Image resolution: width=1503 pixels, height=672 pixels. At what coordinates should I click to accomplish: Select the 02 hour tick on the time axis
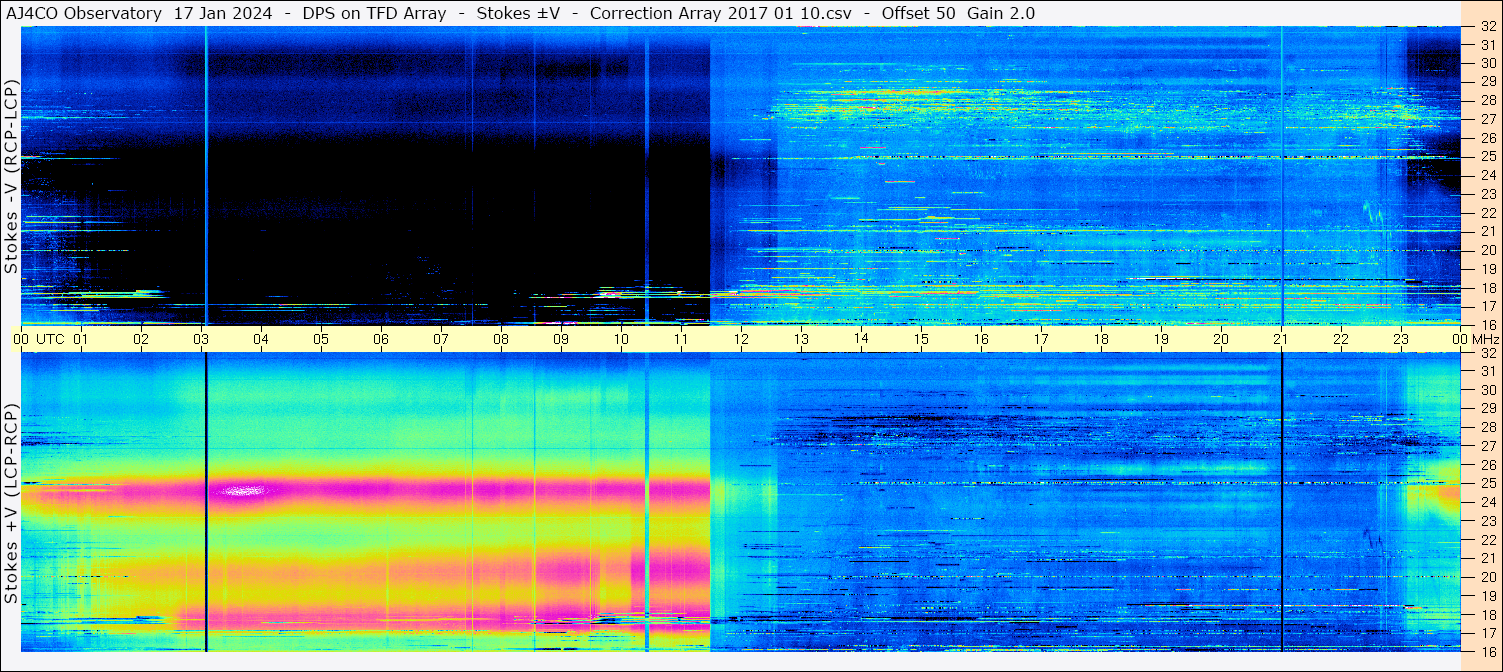pyautogui.click(x=141, y=339)
